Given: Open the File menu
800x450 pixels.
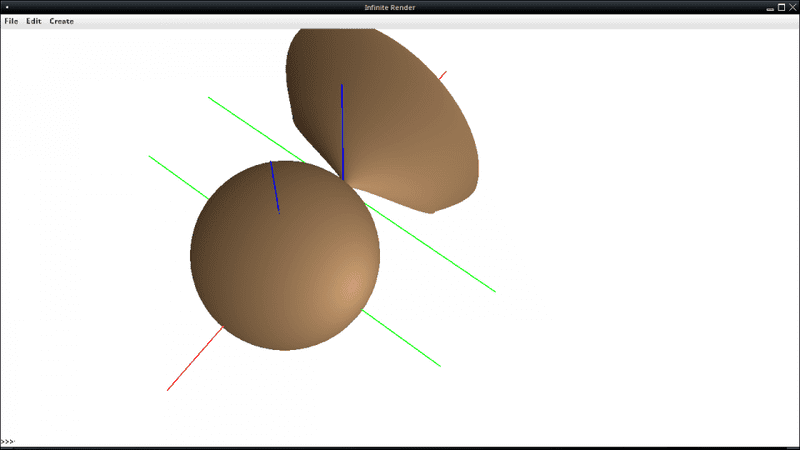Looking at the screenshot, I should click(11, 21).
